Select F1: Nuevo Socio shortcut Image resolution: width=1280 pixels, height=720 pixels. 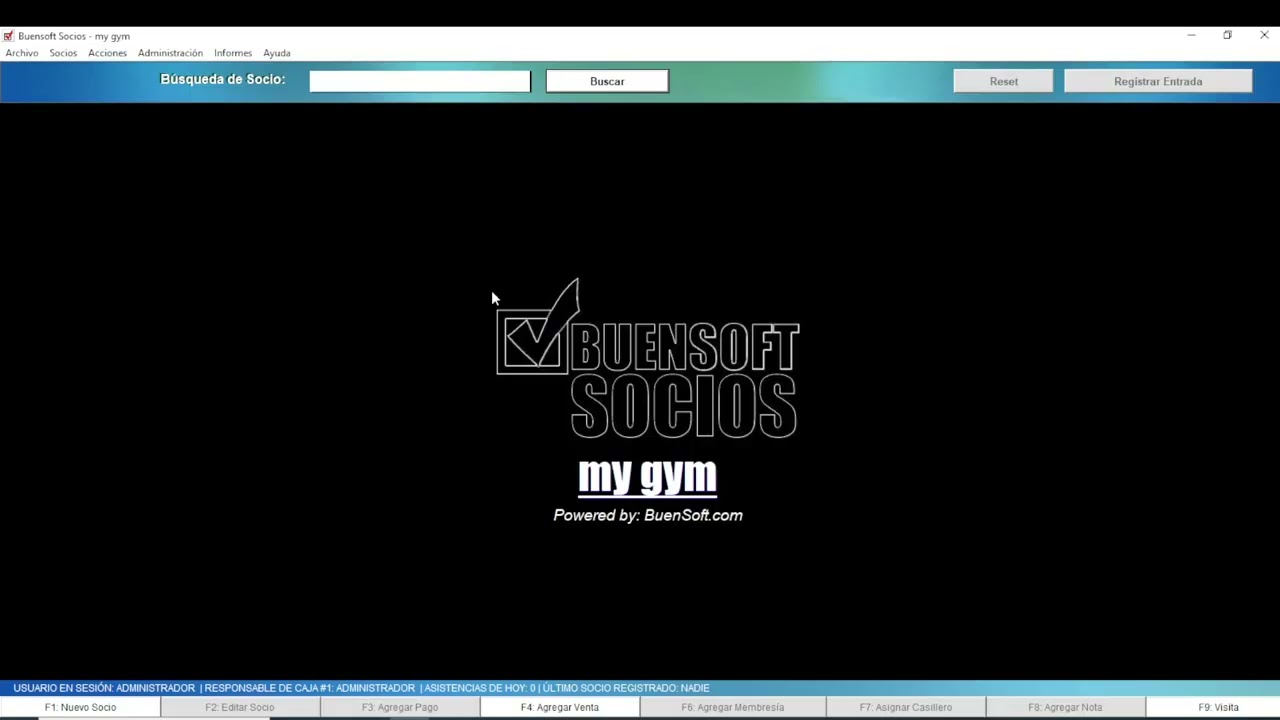(80, 707)
